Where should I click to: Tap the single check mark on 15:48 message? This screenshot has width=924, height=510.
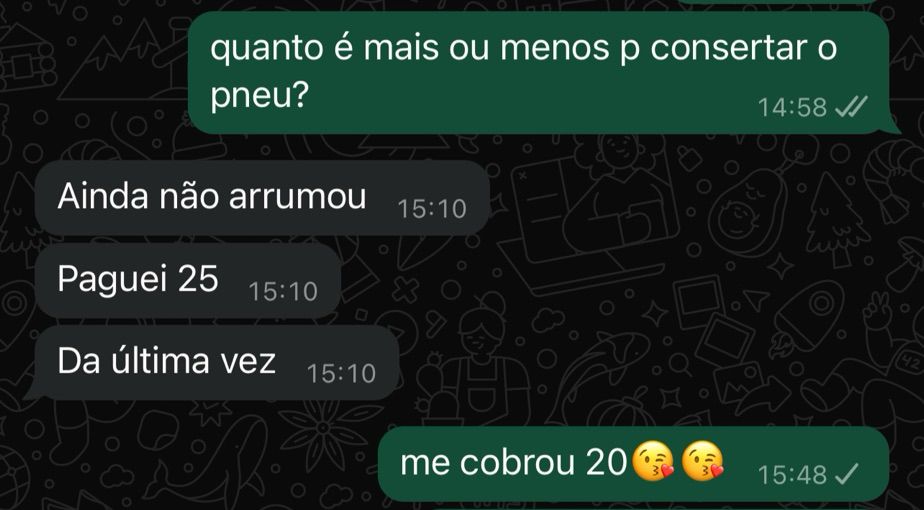[847, 473]
